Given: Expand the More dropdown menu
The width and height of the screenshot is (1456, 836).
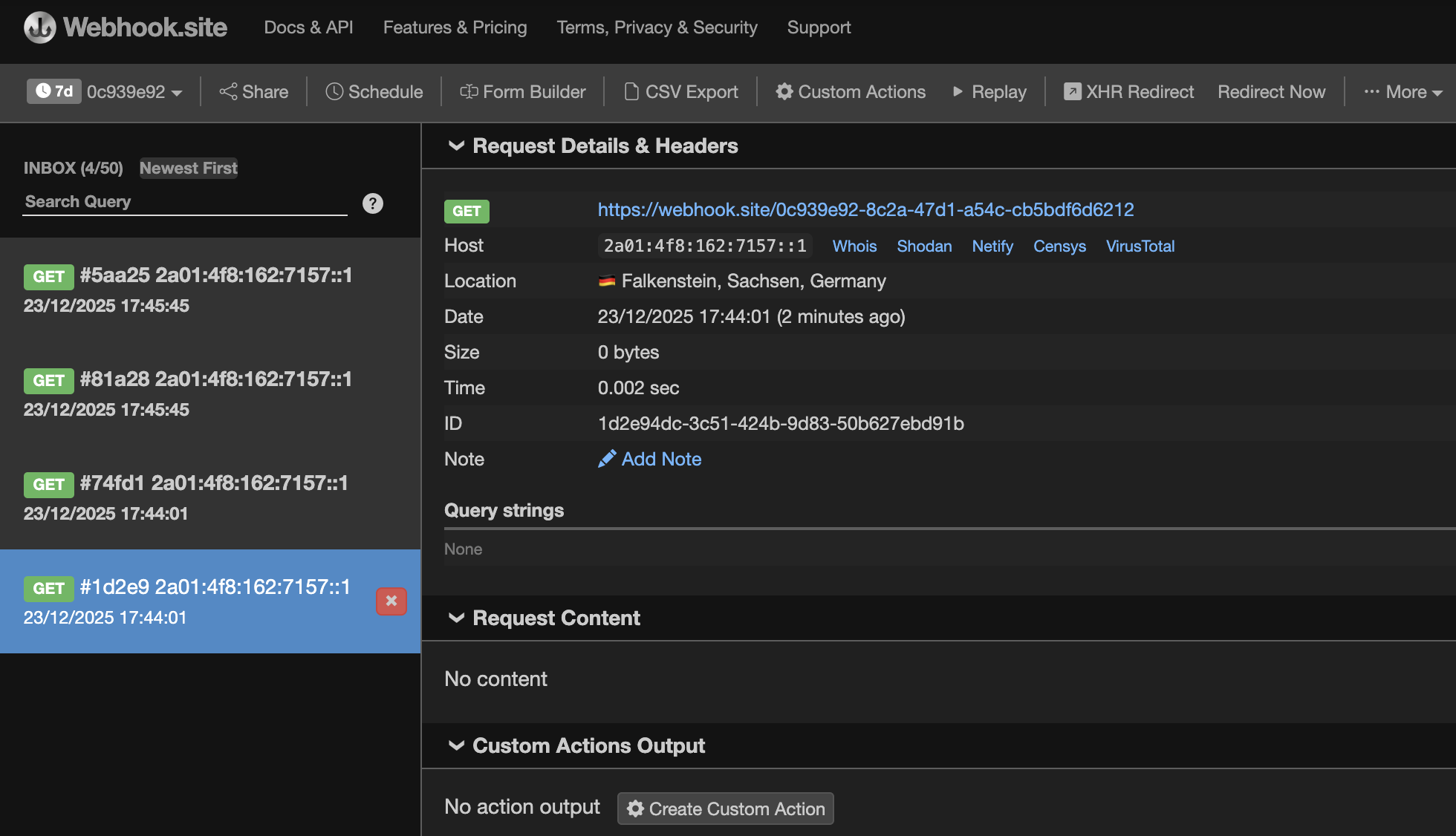Looking at the screenshot, I should coord(1403,92).
